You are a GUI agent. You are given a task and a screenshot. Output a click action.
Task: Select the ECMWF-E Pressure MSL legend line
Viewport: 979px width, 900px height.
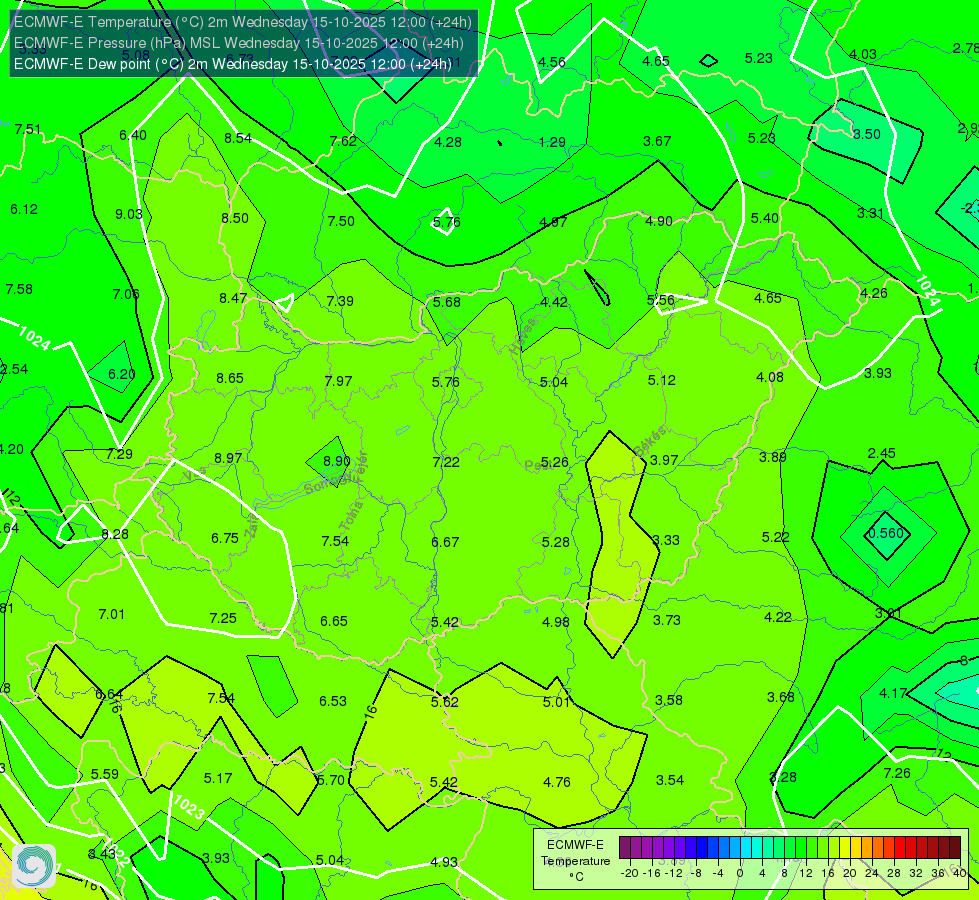(x=239, y=42)
